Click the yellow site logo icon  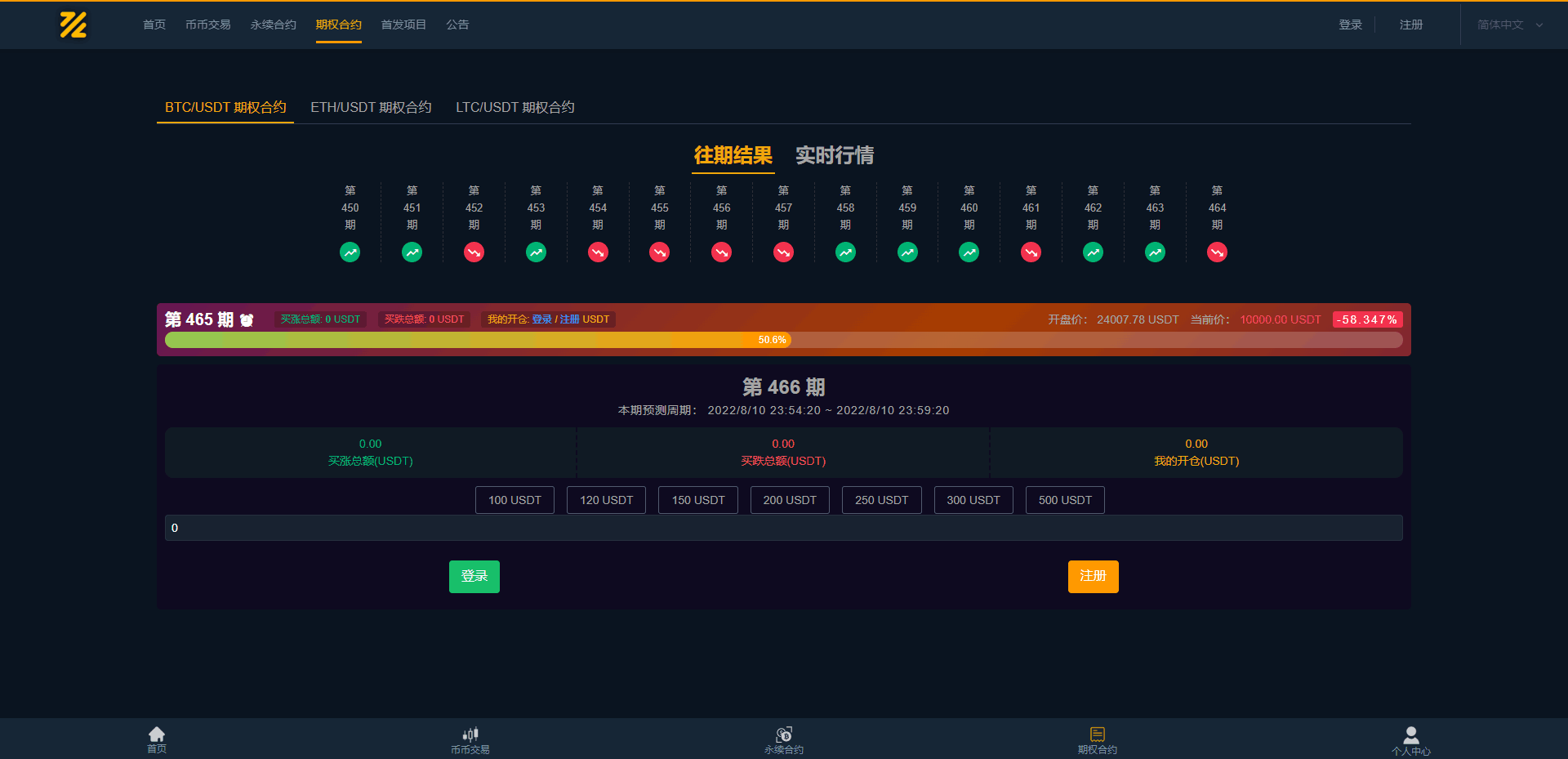pos(73,25)
